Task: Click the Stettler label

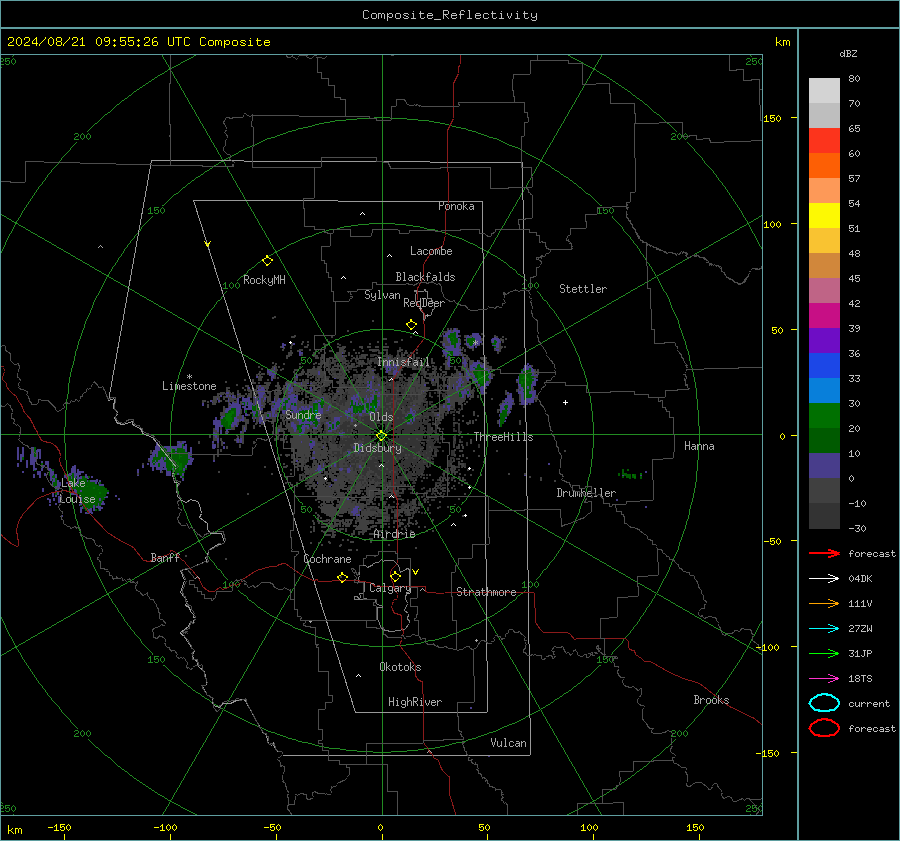Action: (x=583, y=289)
